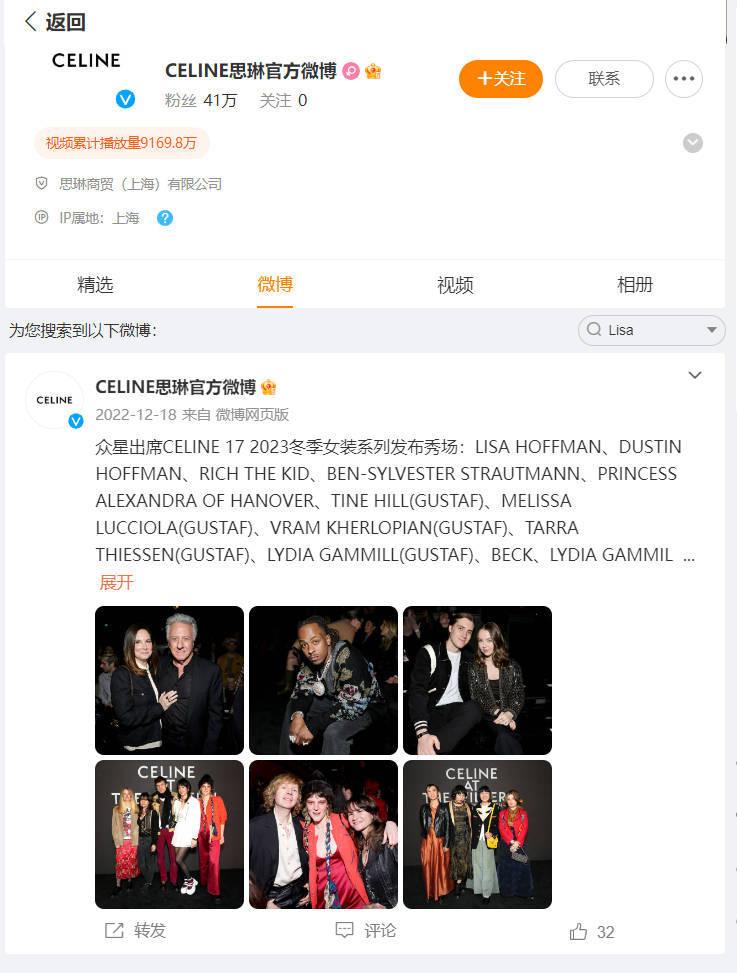Open the three-dot more options menu

(x=684, y=79)
